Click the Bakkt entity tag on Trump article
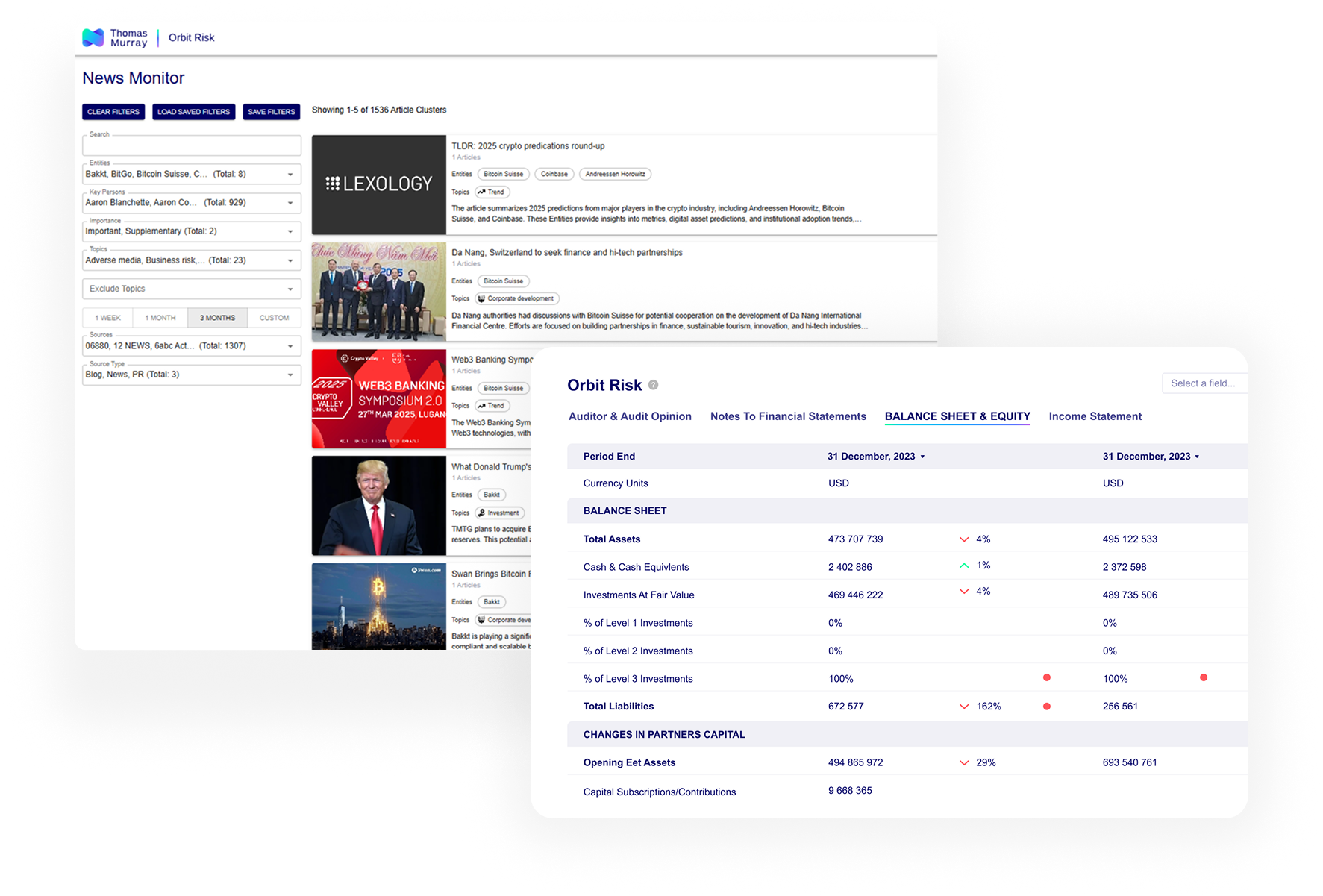 pyautogui.click(x=492, y=495)
